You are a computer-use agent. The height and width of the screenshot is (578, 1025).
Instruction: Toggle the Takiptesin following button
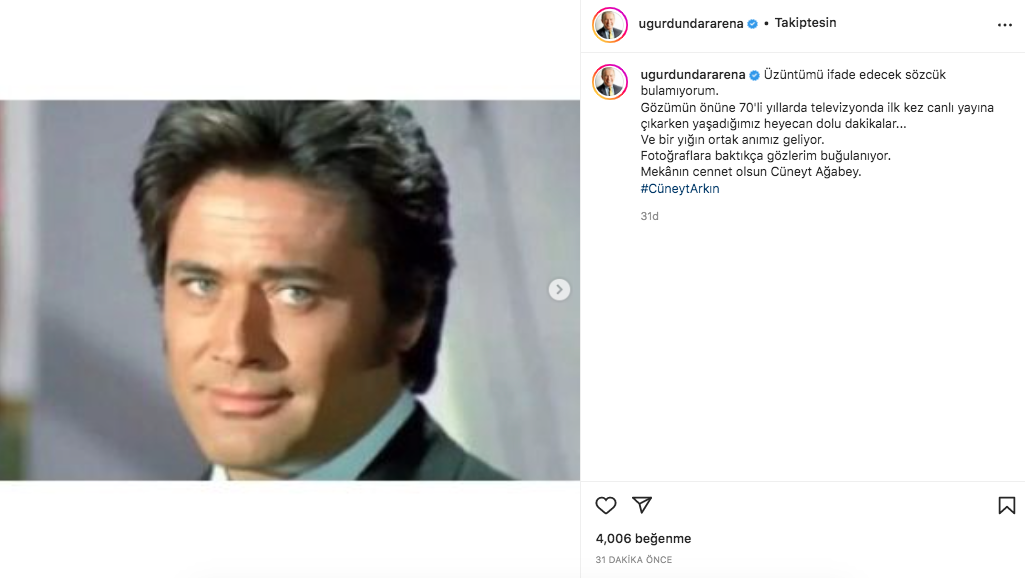click(x=805, y=23)
